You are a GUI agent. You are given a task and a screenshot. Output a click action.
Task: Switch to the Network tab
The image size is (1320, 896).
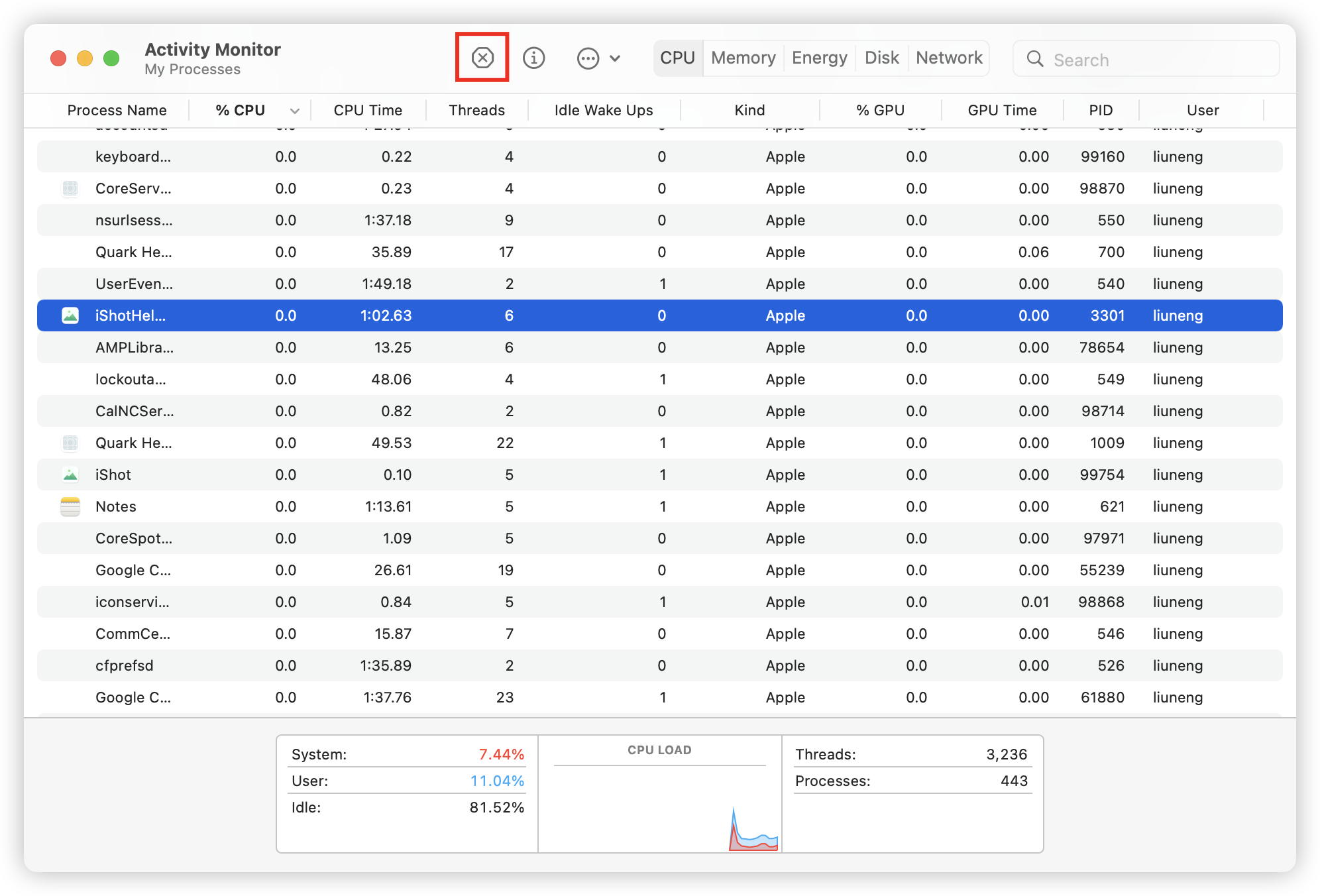point(949,58)
